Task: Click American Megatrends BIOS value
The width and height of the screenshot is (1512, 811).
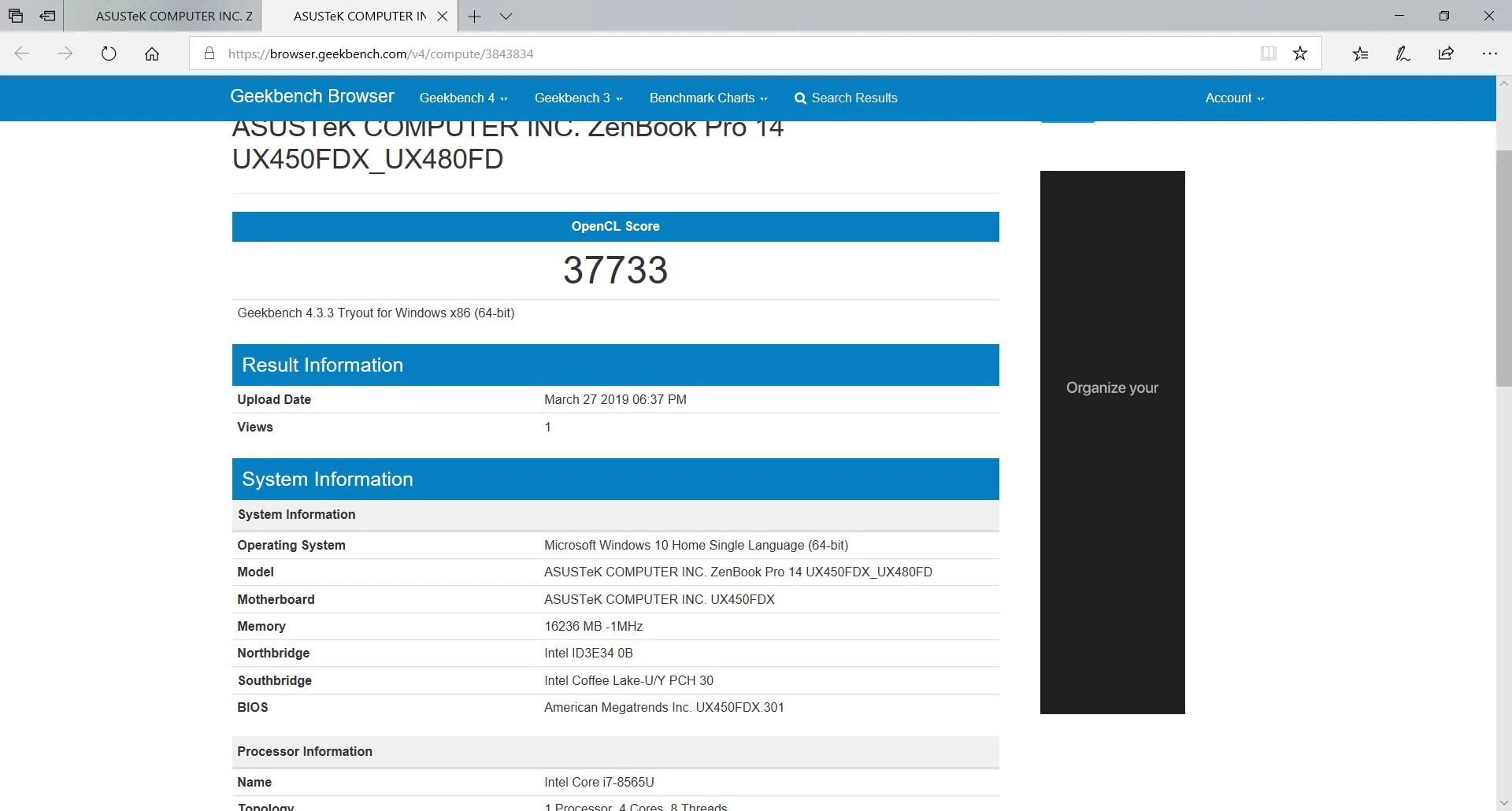Action: [664, 707]
